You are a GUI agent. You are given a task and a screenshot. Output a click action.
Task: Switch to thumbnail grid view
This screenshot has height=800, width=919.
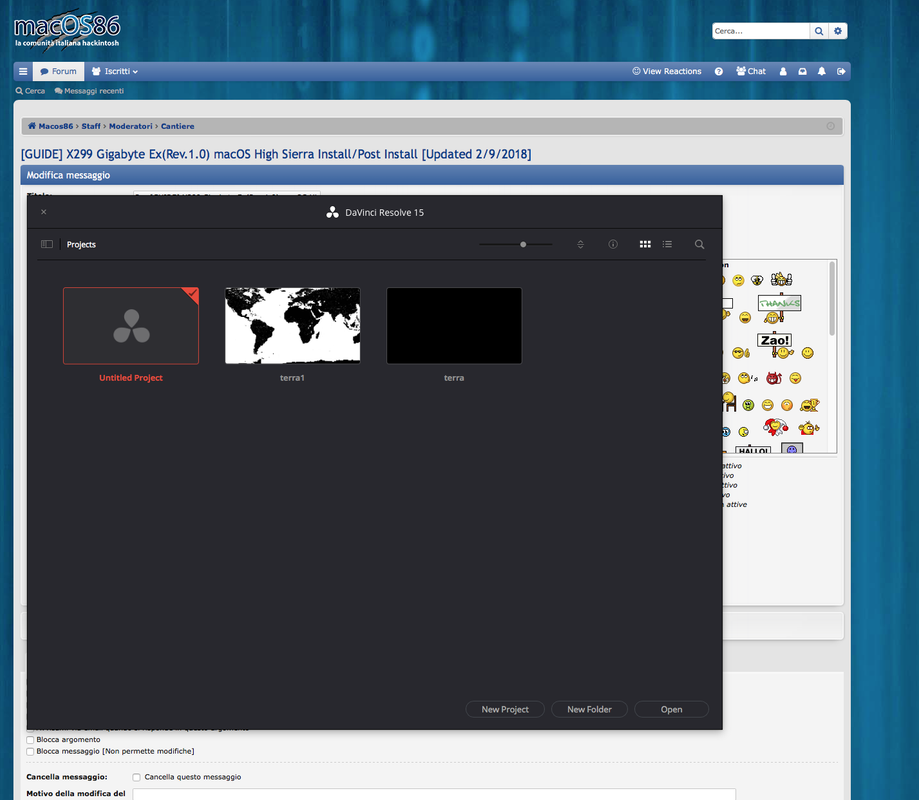(645, 244)
